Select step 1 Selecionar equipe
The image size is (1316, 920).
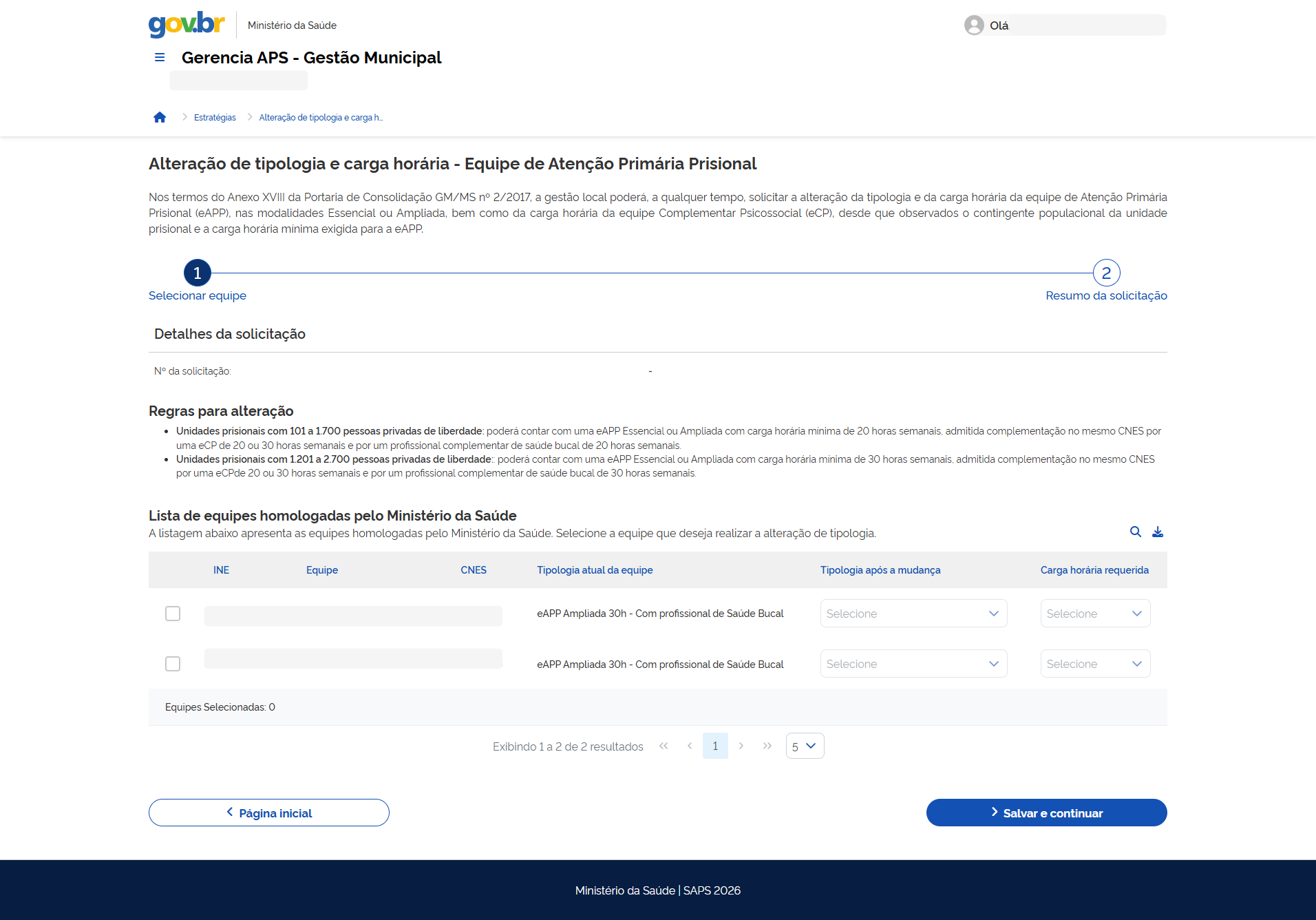(x=198, y=273)
